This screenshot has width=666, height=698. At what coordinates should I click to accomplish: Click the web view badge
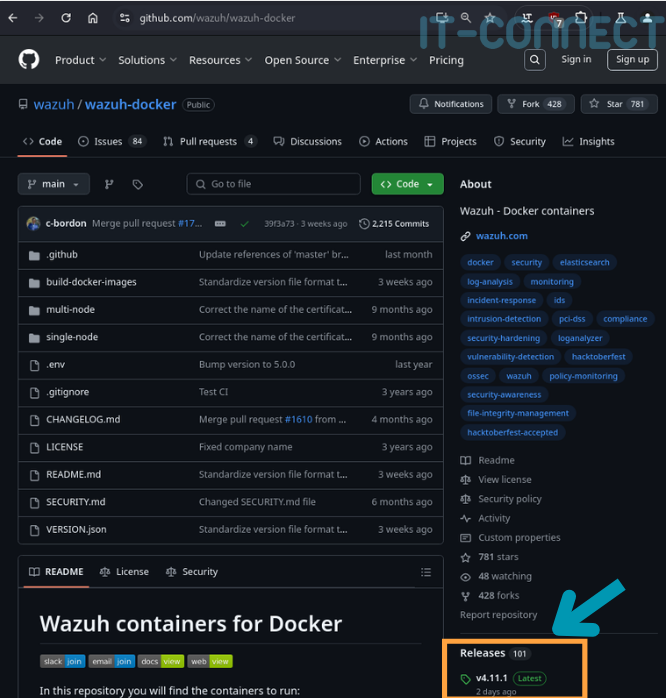[210, 661]
